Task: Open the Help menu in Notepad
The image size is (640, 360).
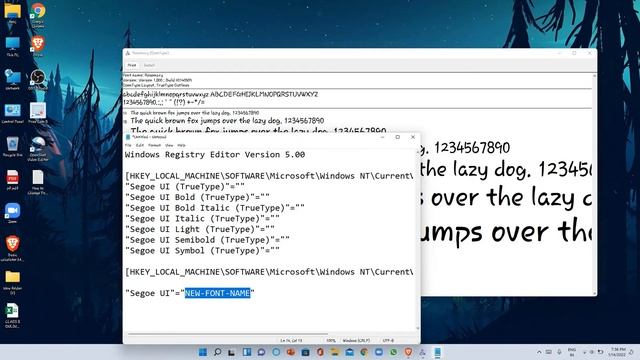Action: pos(181,145)
